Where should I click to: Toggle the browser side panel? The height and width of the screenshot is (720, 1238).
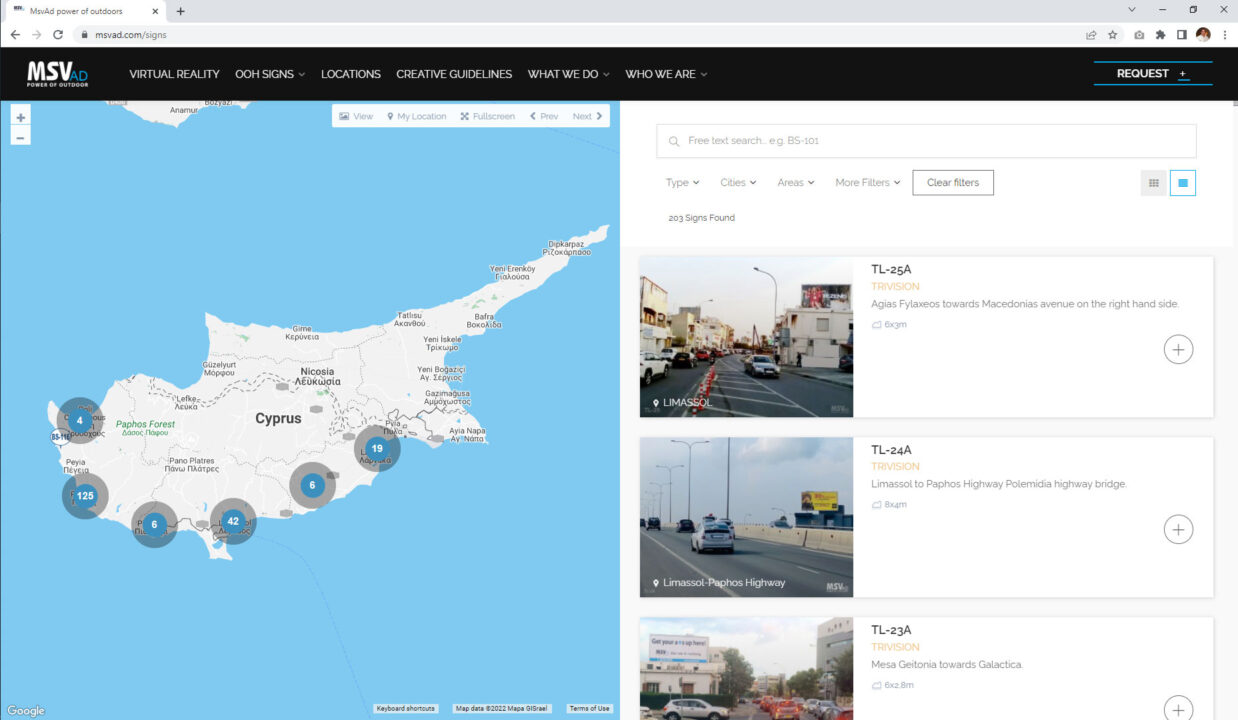click(x=1181, y=34)
